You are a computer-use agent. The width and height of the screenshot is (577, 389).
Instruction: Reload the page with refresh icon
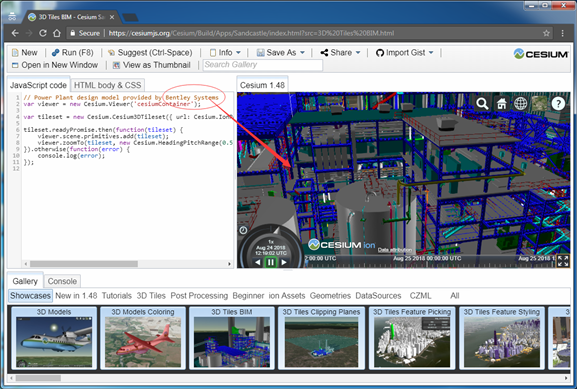click(x=43, y=33)
